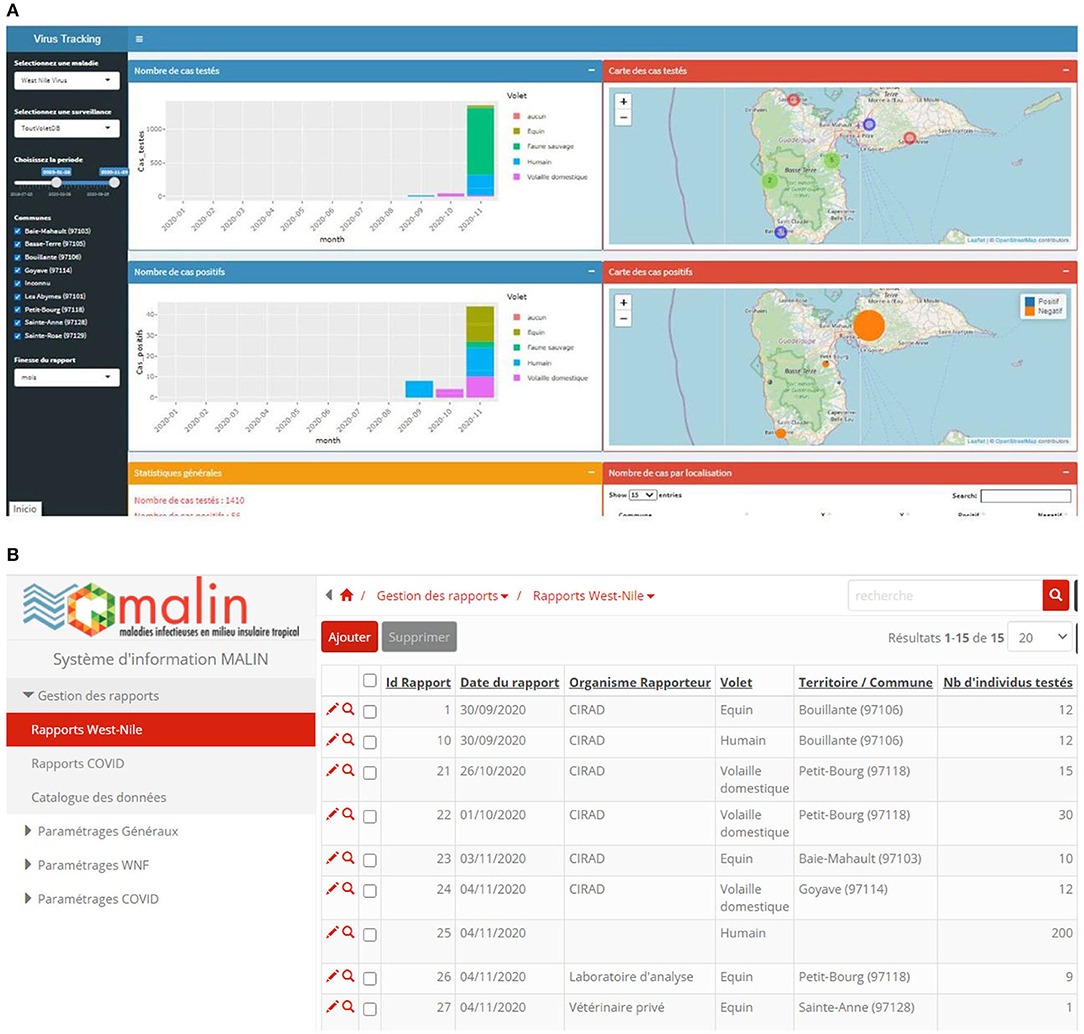View report 21 with the magnifier icon

point(348,770)
